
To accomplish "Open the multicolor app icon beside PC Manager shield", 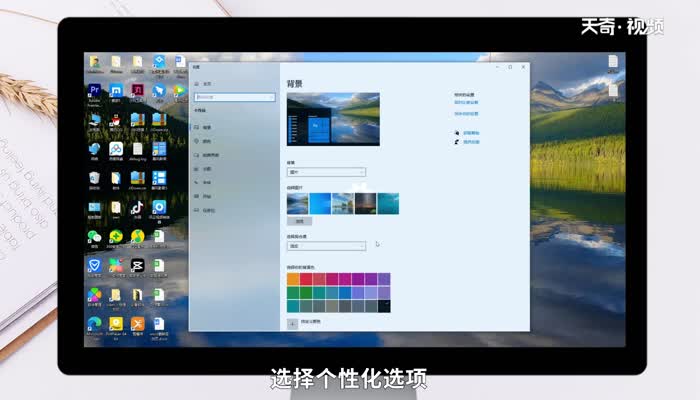I will (x=116, y=268).
